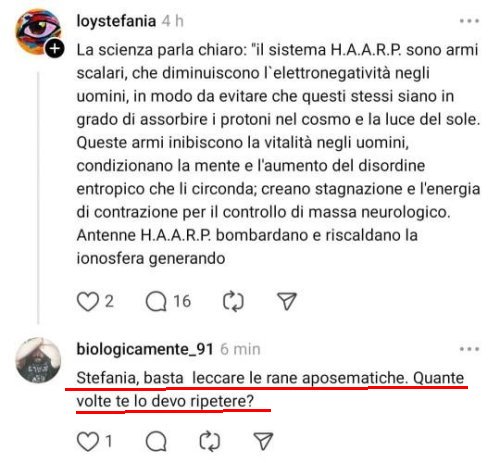
Task: Reply to biologicamente_91's comment
Action: (x=156, y=441)
